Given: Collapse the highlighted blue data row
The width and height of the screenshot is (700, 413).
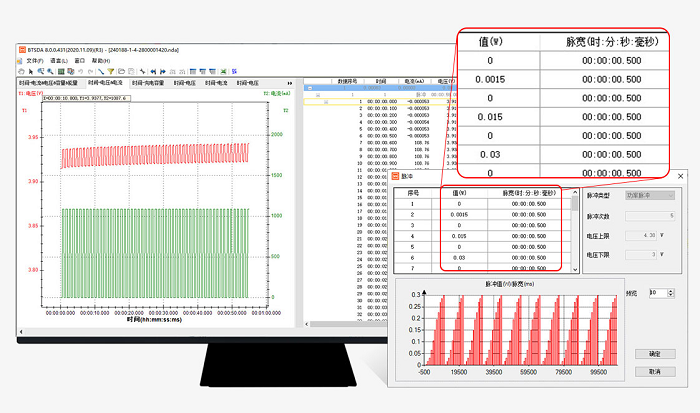Looking at the screenshot, I should pyautogui.click(x=310, y=88).
